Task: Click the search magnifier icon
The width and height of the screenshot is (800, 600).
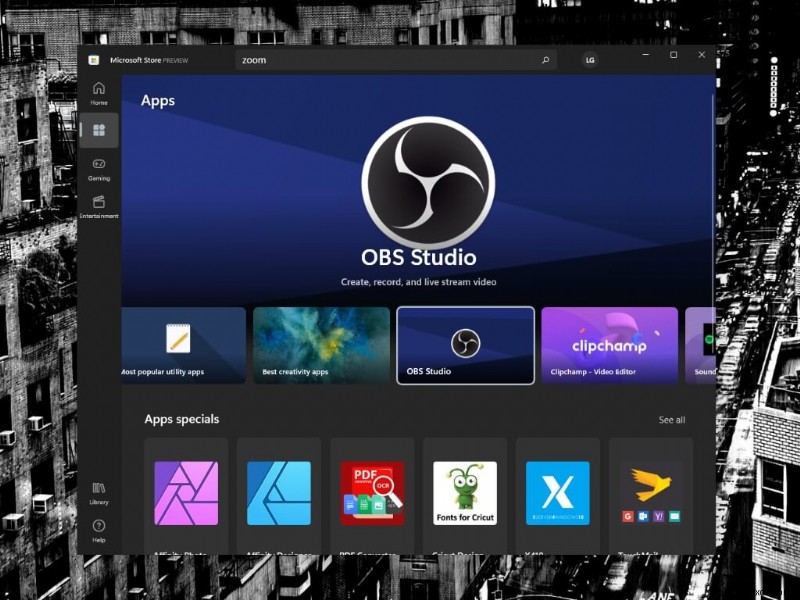Action: pyautogui.click(x=545, y=60)
